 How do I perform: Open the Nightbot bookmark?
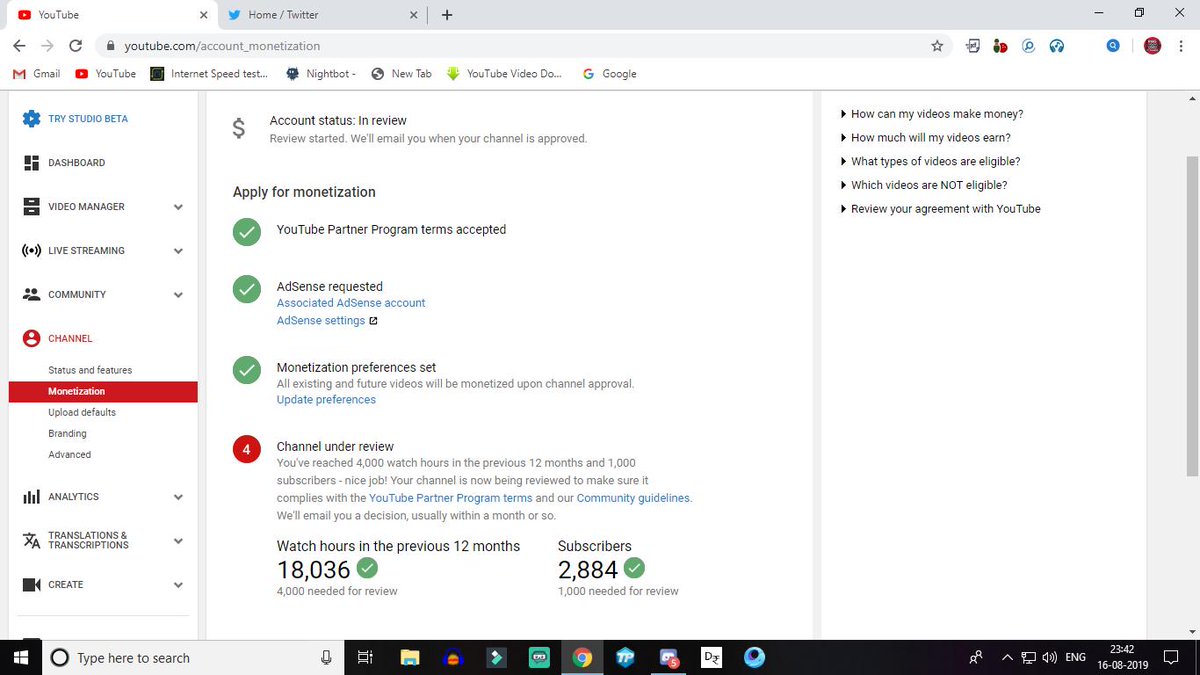click(320, 73)
